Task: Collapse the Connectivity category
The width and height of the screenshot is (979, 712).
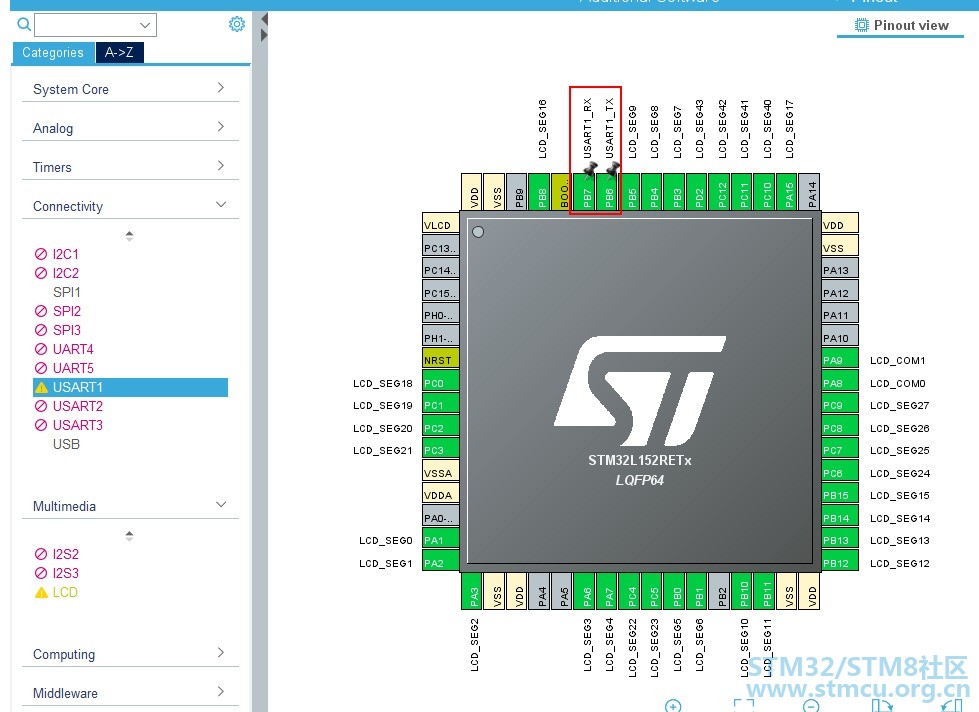Action: tap(130, 206)
